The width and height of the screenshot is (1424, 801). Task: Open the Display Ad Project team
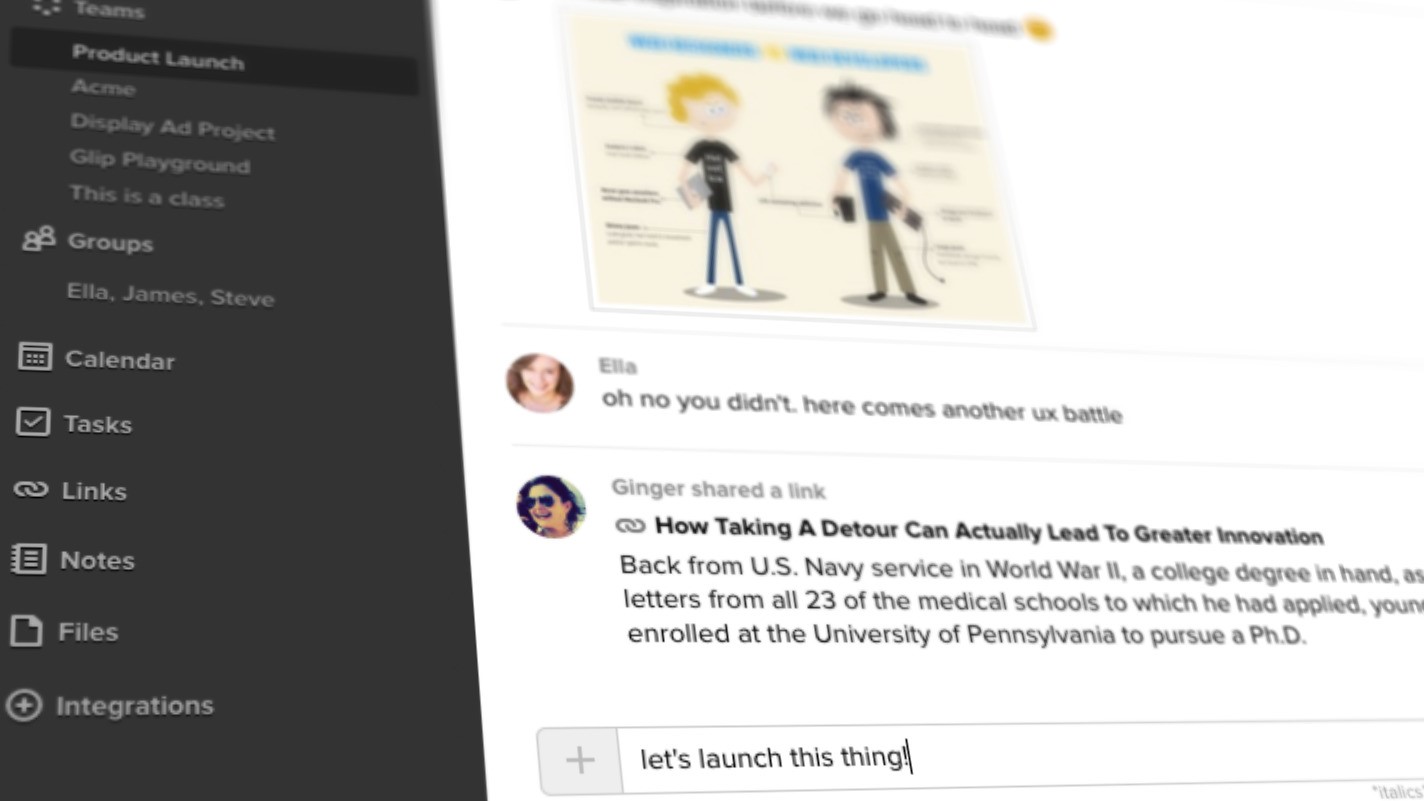click(172, 128)
